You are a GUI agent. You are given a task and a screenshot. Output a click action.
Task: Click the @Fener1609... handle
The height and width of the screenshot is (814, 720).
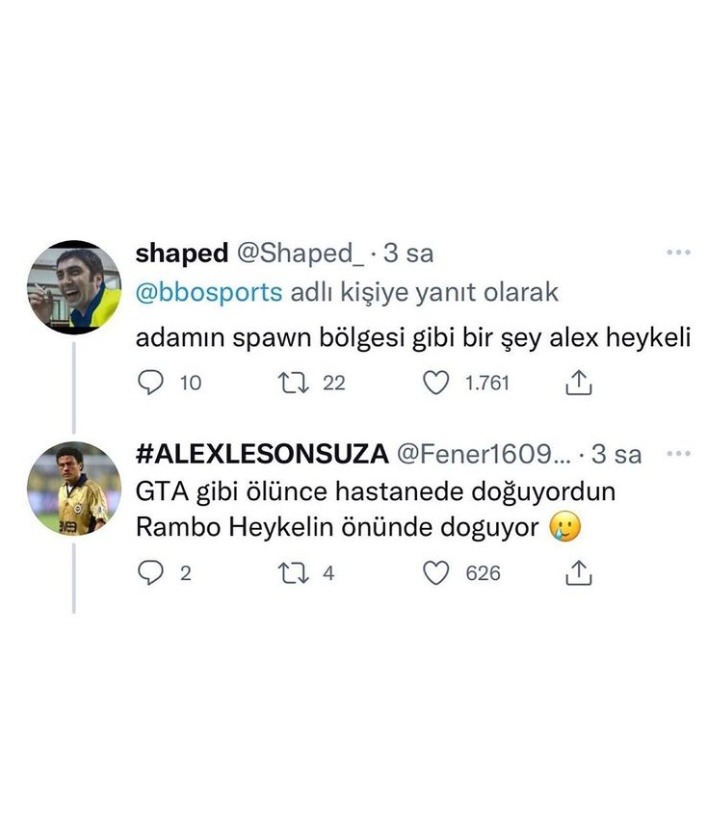(483, 454)
